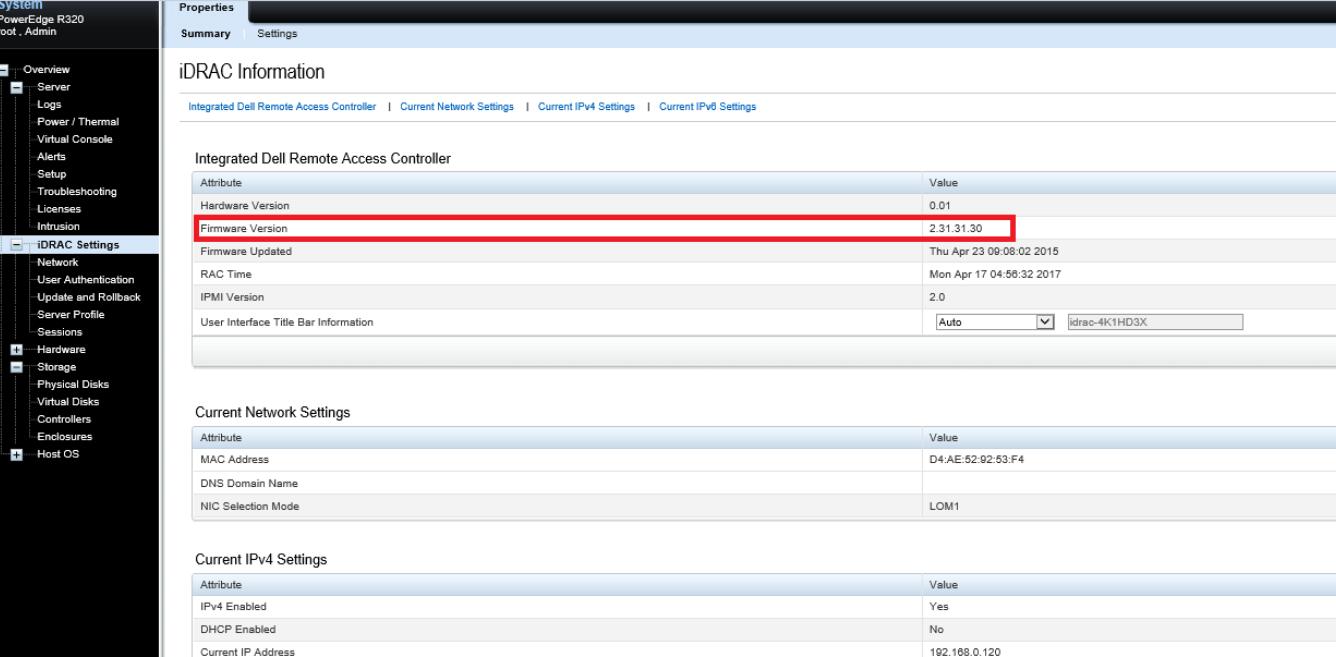Click the IPv4 Enabled attribute label
The image size is (1336, 657).
233,607
